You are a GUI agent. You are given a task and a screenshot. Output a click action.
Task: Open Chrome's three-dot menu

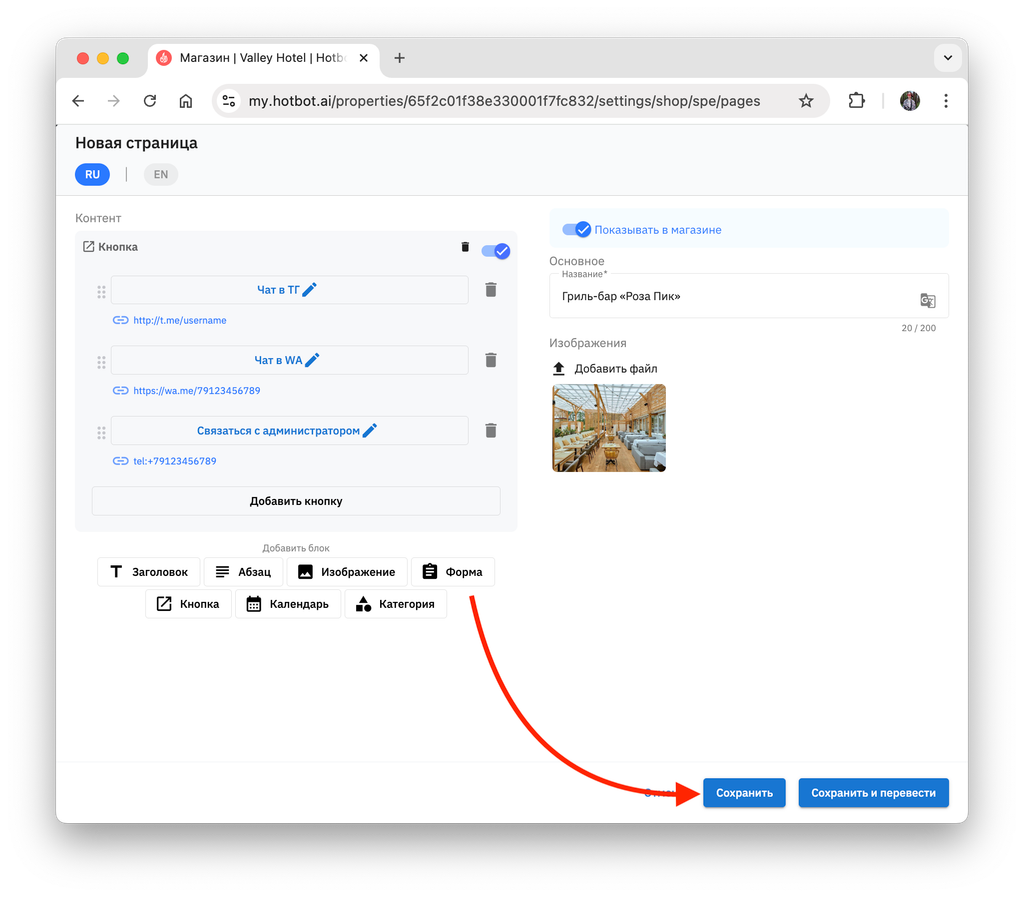[946, 101]
